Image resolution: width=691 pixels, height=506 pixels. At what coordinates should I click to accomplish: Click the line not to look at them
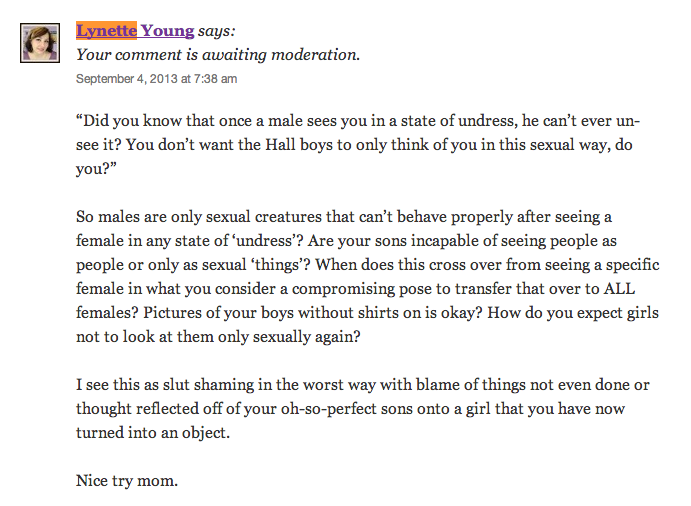pos(218,337)
